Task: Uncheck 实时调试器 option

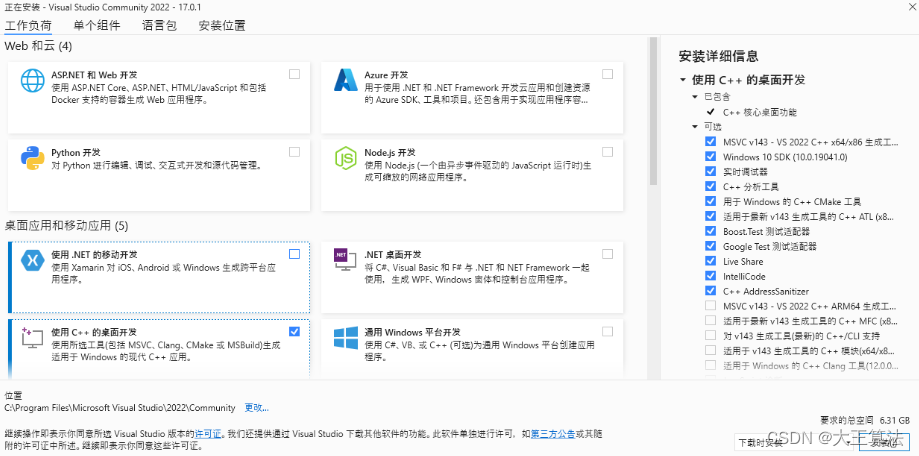Action: (x=710, y=172)
